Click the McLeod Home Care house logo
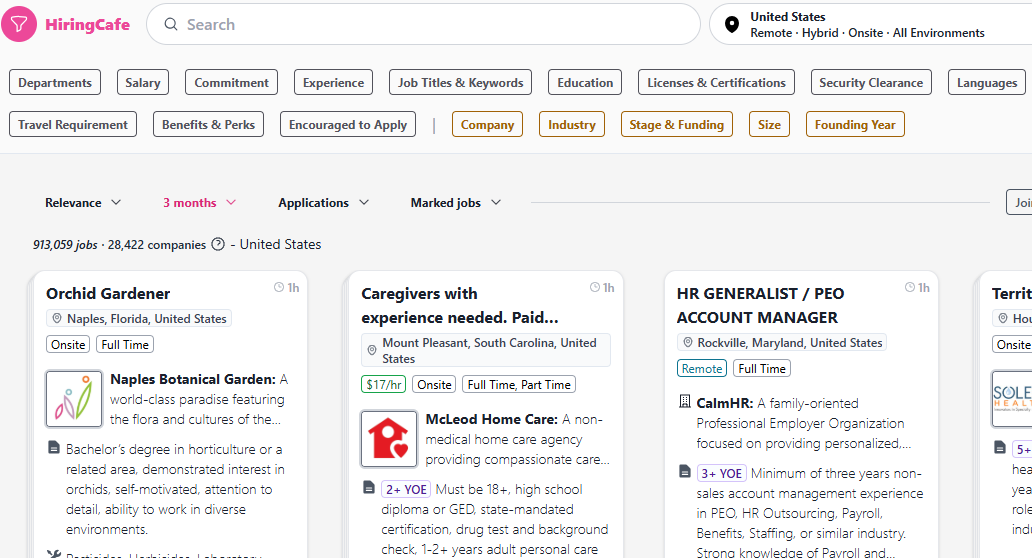Image resolution: width=1032 pixels, height=558 pixels. tap(389, 439)
